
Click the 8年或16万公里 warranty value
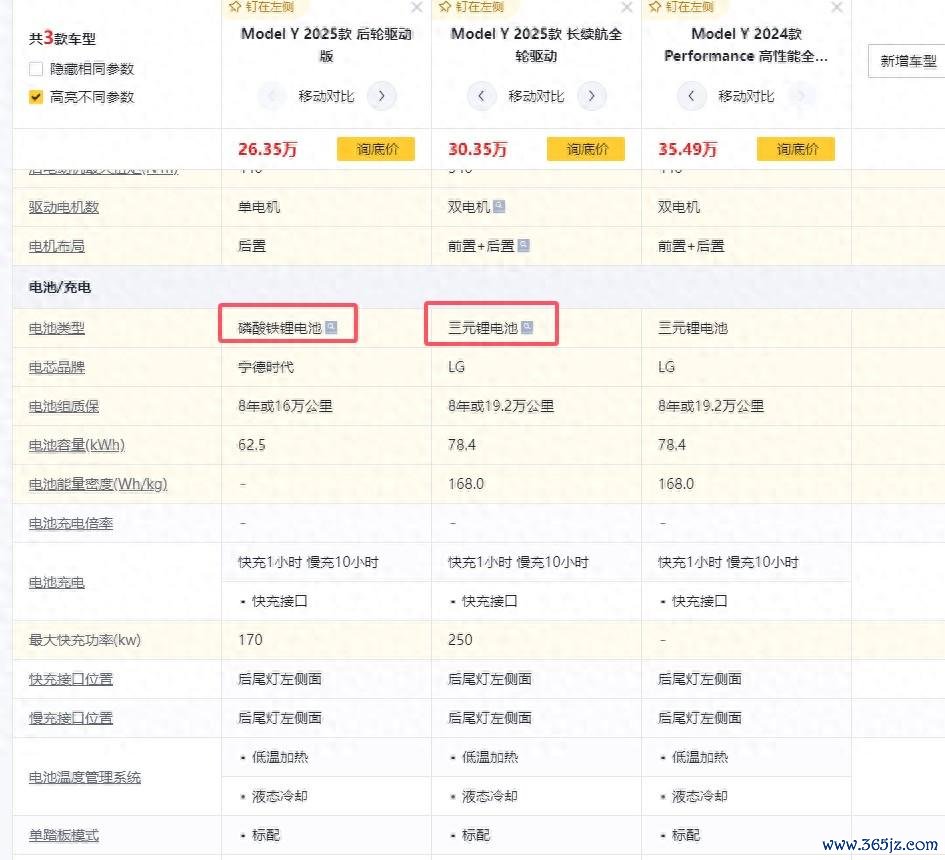point(285,406)
